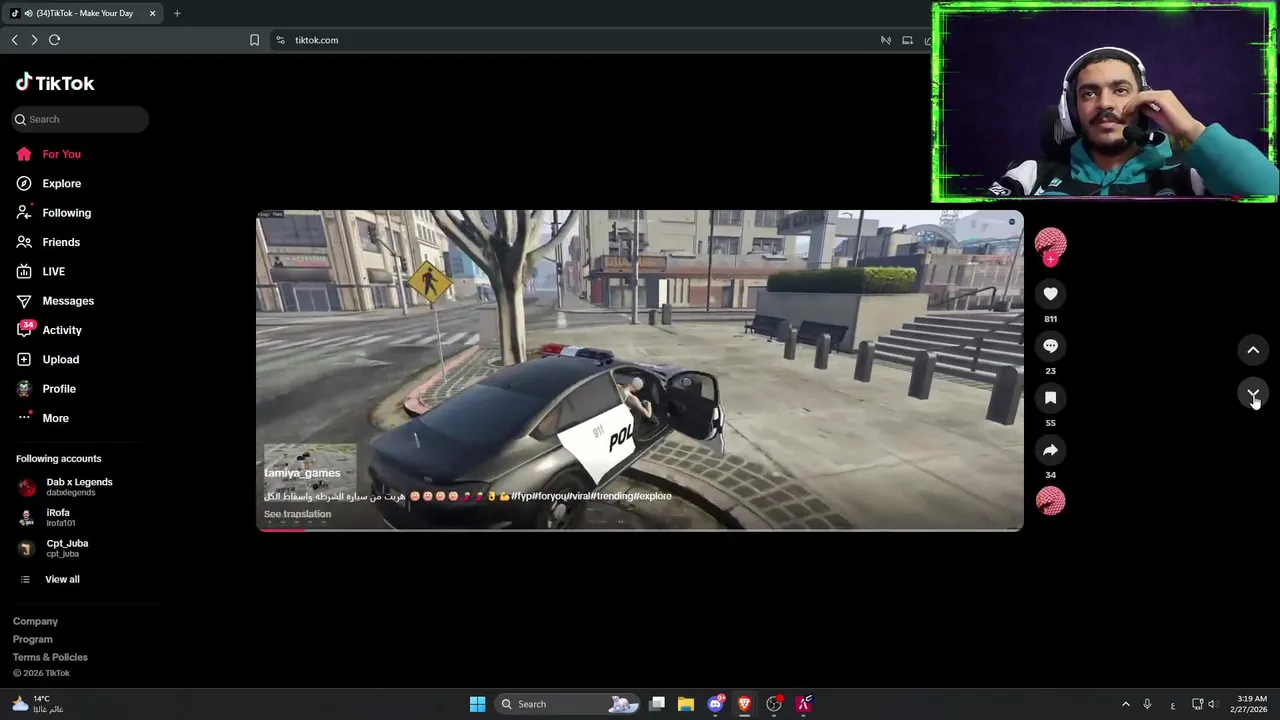Toggle the microphone tray icon
Viewport: 1280px width, 720px height.
tap(1147, 704)
